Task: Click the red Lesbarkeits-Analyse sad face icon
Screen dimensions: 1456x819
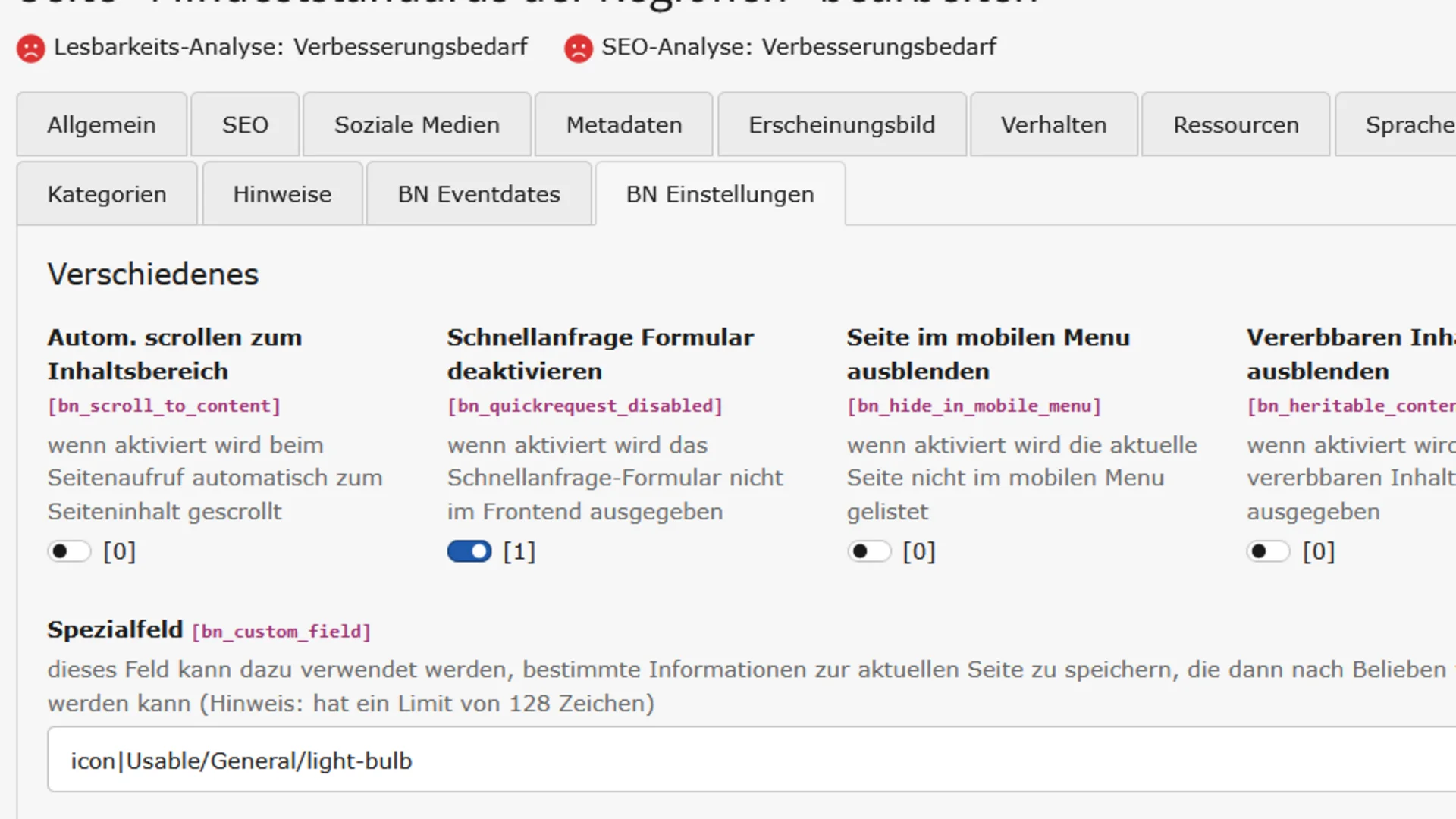Action: point(31,49)
